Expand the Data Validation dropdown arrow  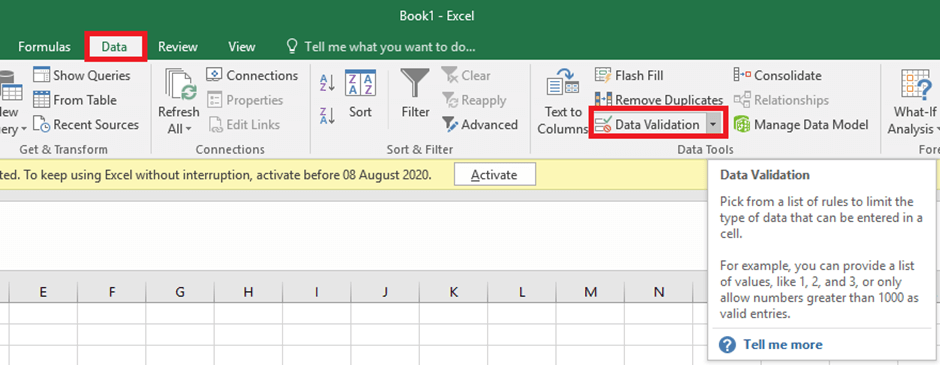[713, 125]
